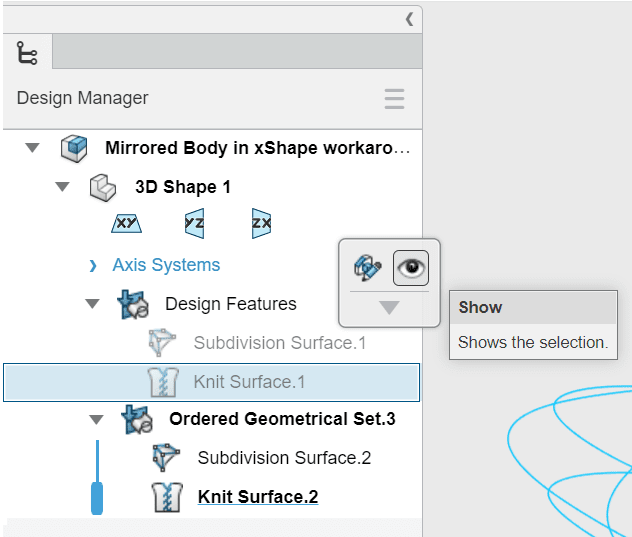Expand the context toolbar down arrow
632x537 pixels.
(389, 308)
